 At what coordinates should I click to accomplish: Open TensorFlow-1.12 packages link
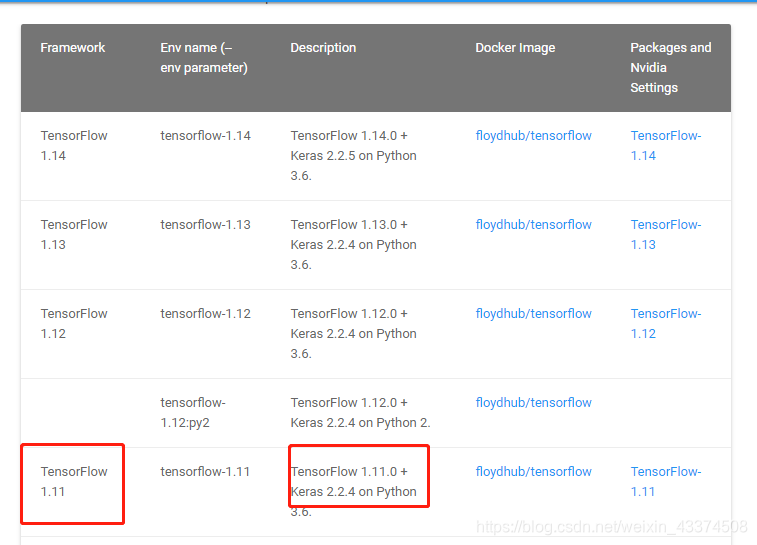point(666,323)
